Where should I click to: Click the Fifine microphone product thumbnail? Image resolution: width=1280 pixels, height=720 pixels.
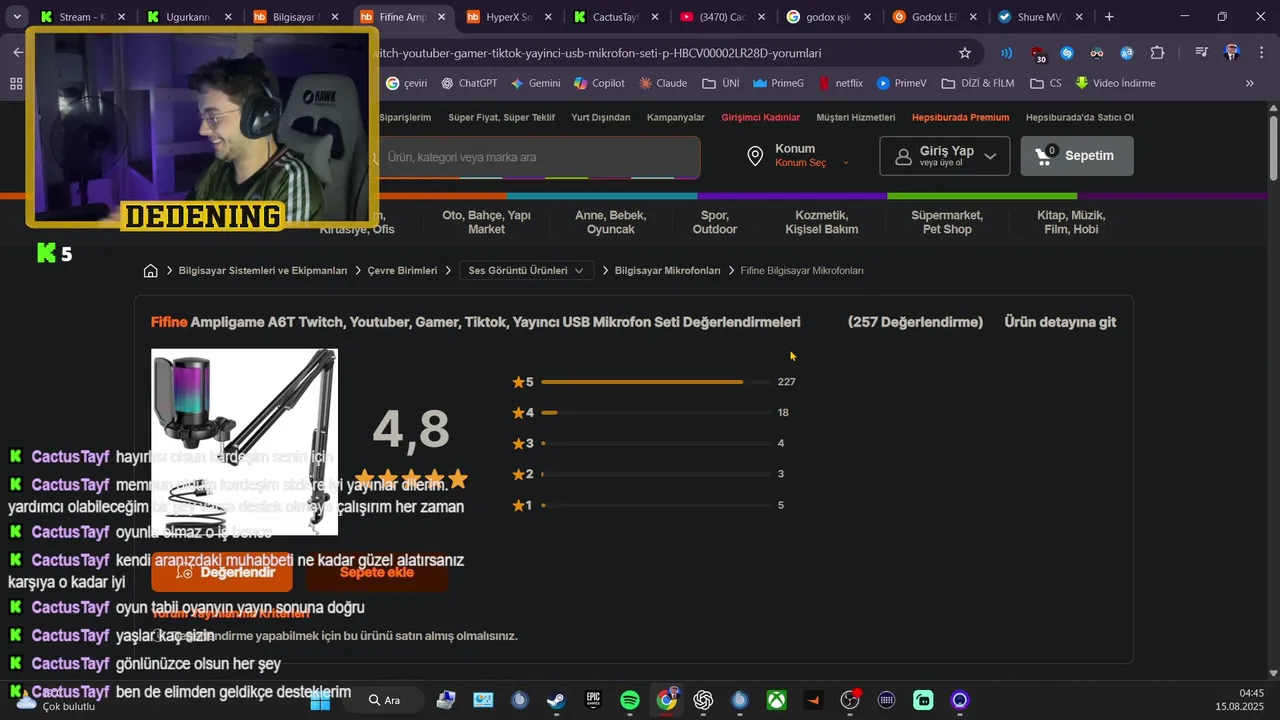point(244,442)
